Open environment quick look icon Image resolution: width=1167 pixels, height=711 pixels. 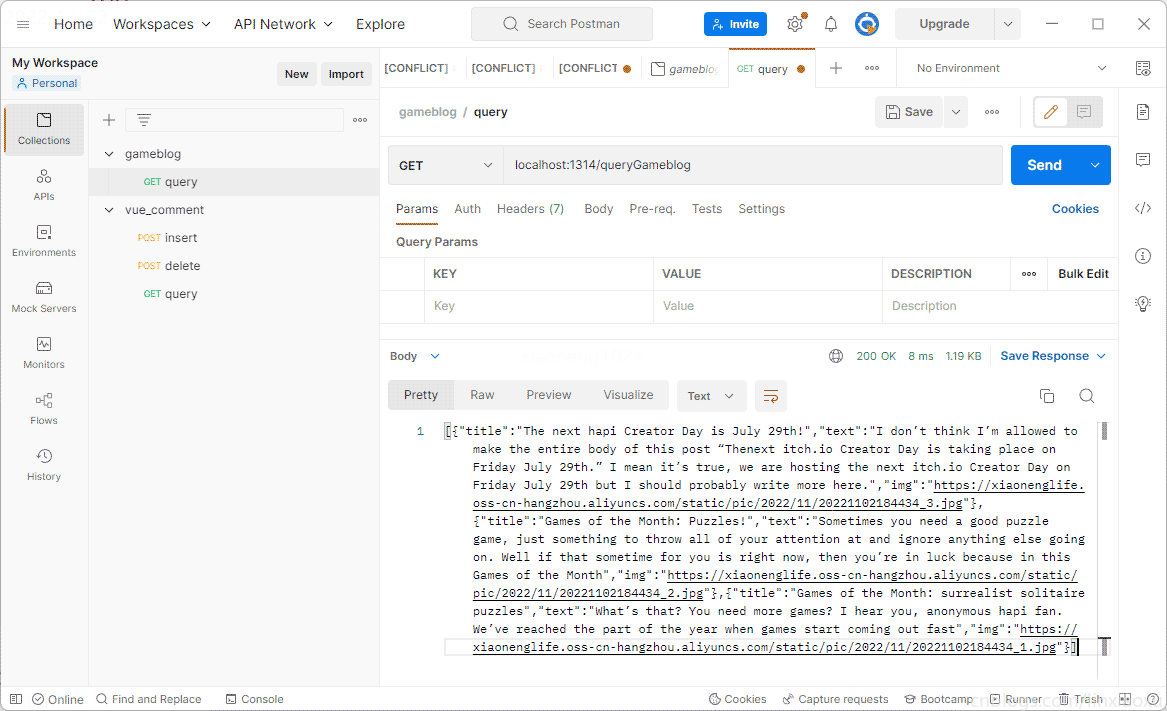1143,68
